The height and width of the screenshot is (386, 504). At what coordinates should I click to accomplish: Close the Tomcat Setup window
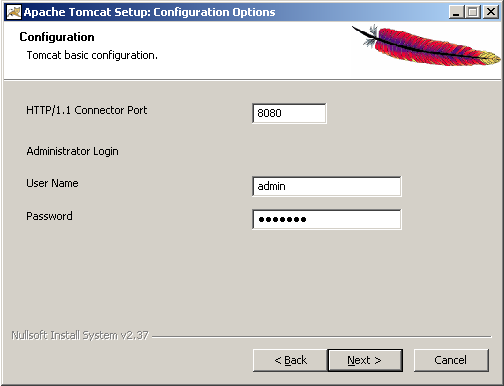click(x=491, y=12)
